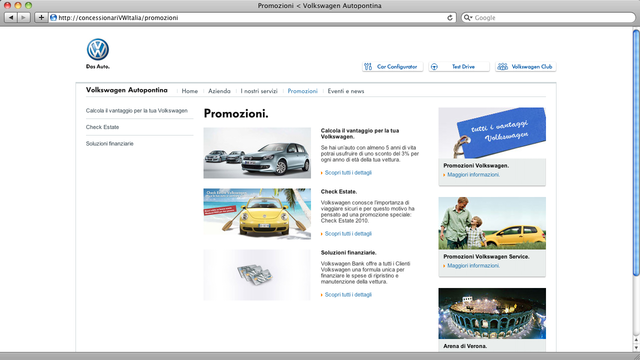Click the globe site icon in address bar
The image size is (640, 360).
(x=53, y=18)
